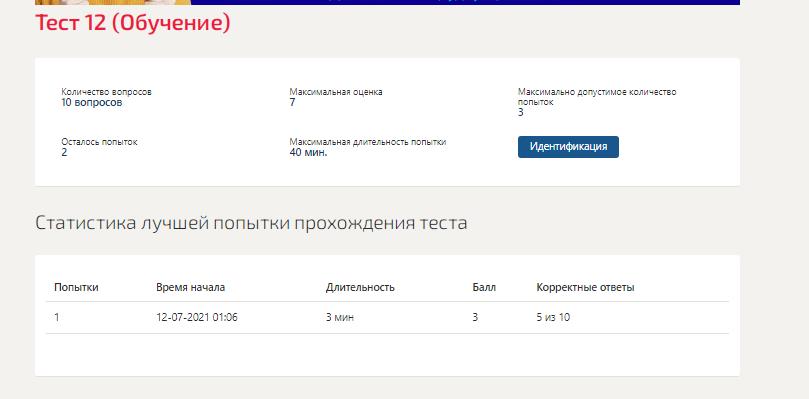Screen dimensions: 809x399
Task: Select the Корректные ответы column header
Action: (x=586, y=288)
